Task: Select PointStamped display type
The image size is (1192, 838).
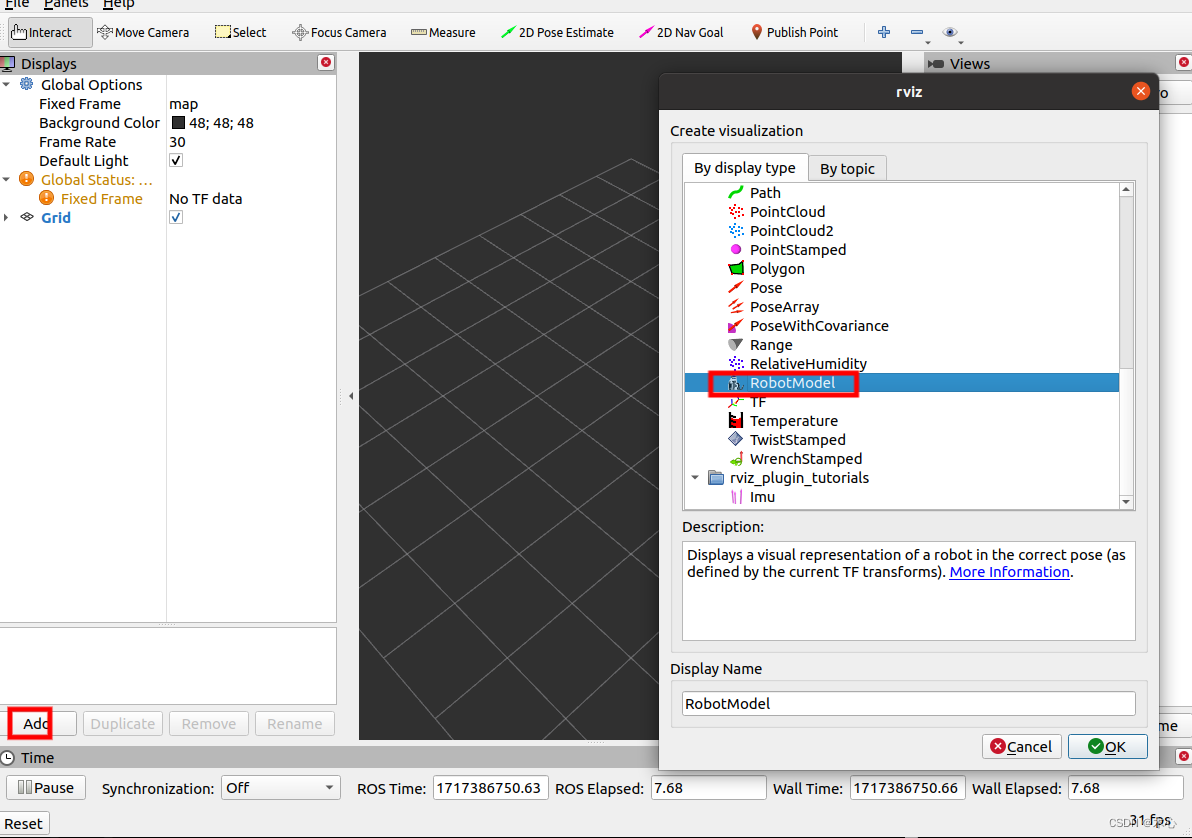Action: pos(797,249)
